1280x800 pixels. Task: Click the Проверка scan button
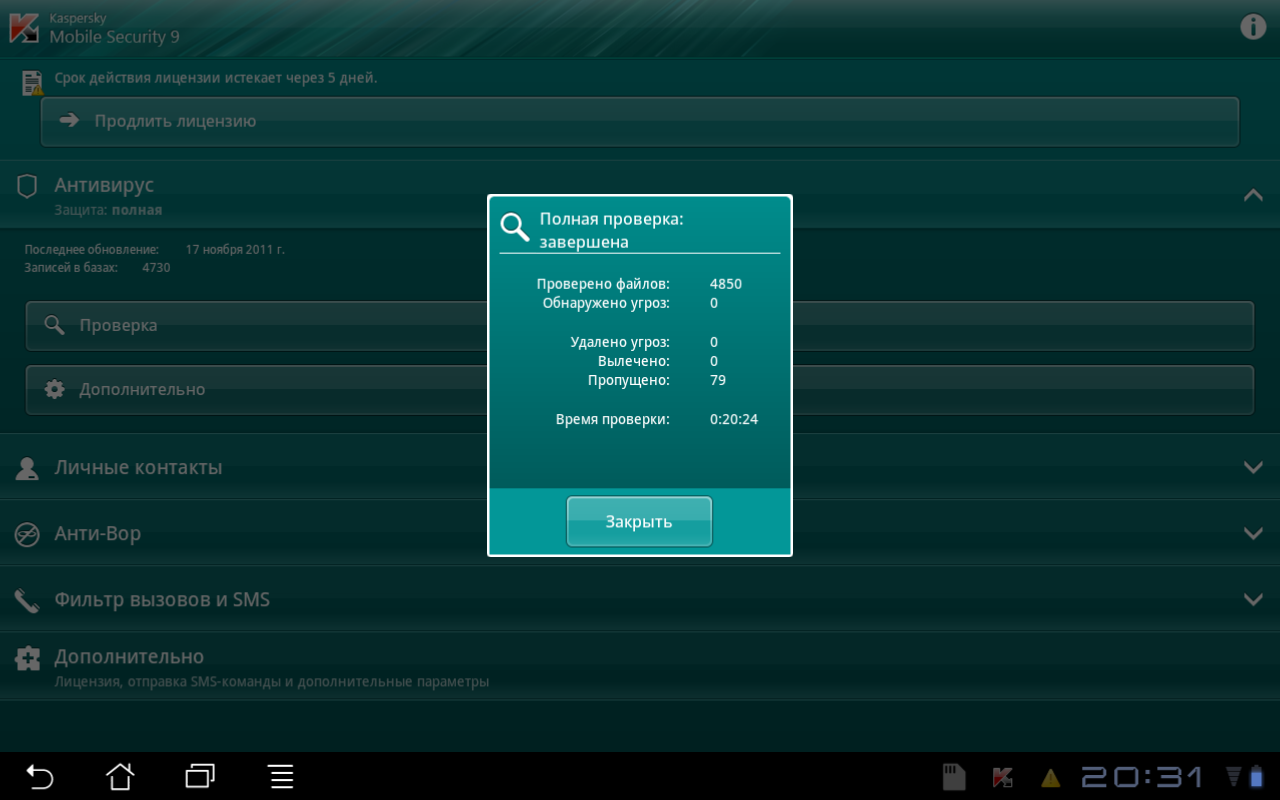coord(640,326)
